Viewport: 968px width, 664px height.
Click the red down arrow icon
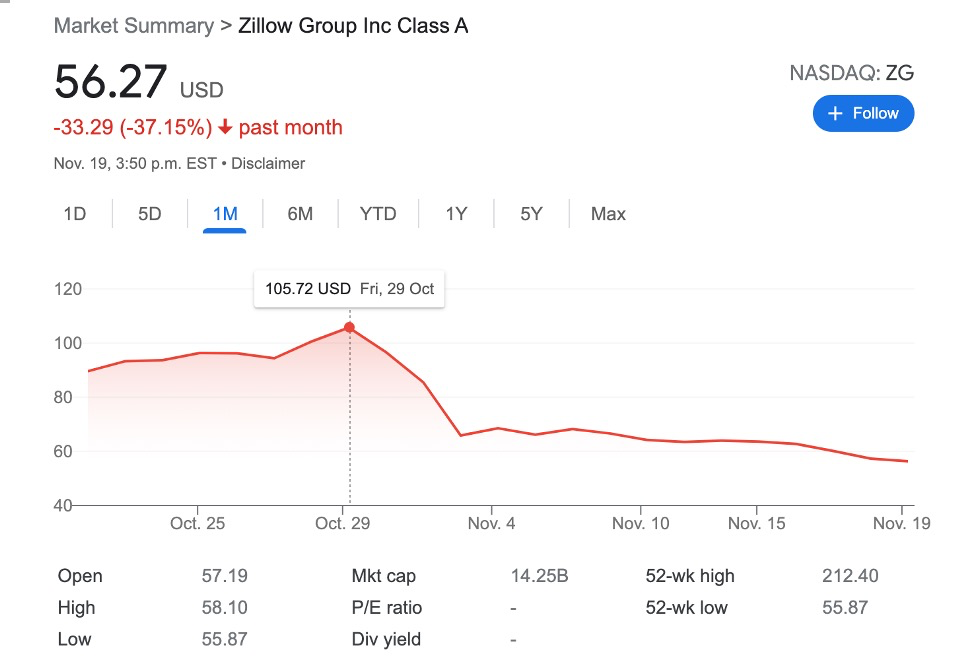coord(225,127)
